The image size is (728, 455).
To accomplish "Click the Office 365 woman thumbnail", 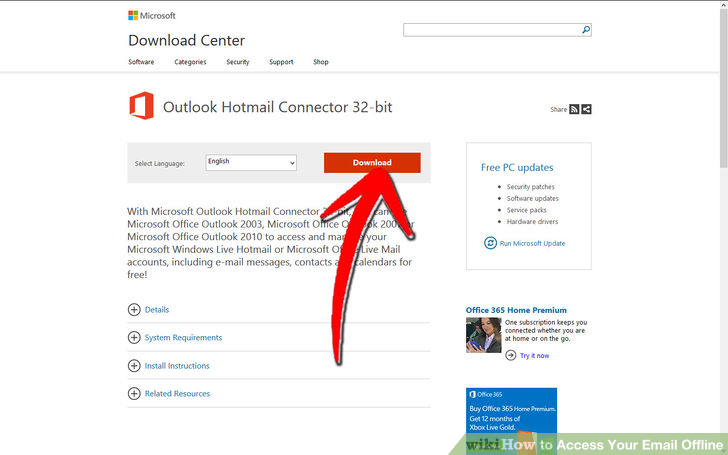I will [x=484, y=335].
